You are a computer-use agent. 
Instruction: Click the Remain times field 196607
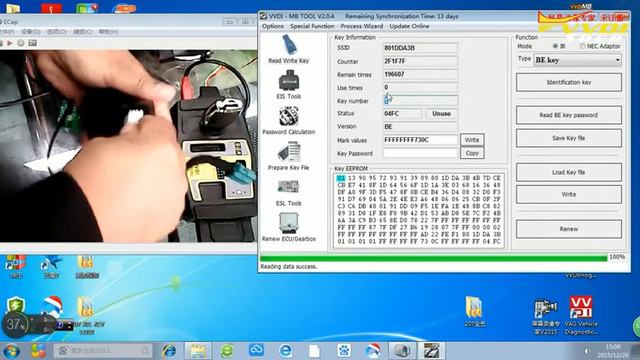pyautogui.click(x=420, y=74)
